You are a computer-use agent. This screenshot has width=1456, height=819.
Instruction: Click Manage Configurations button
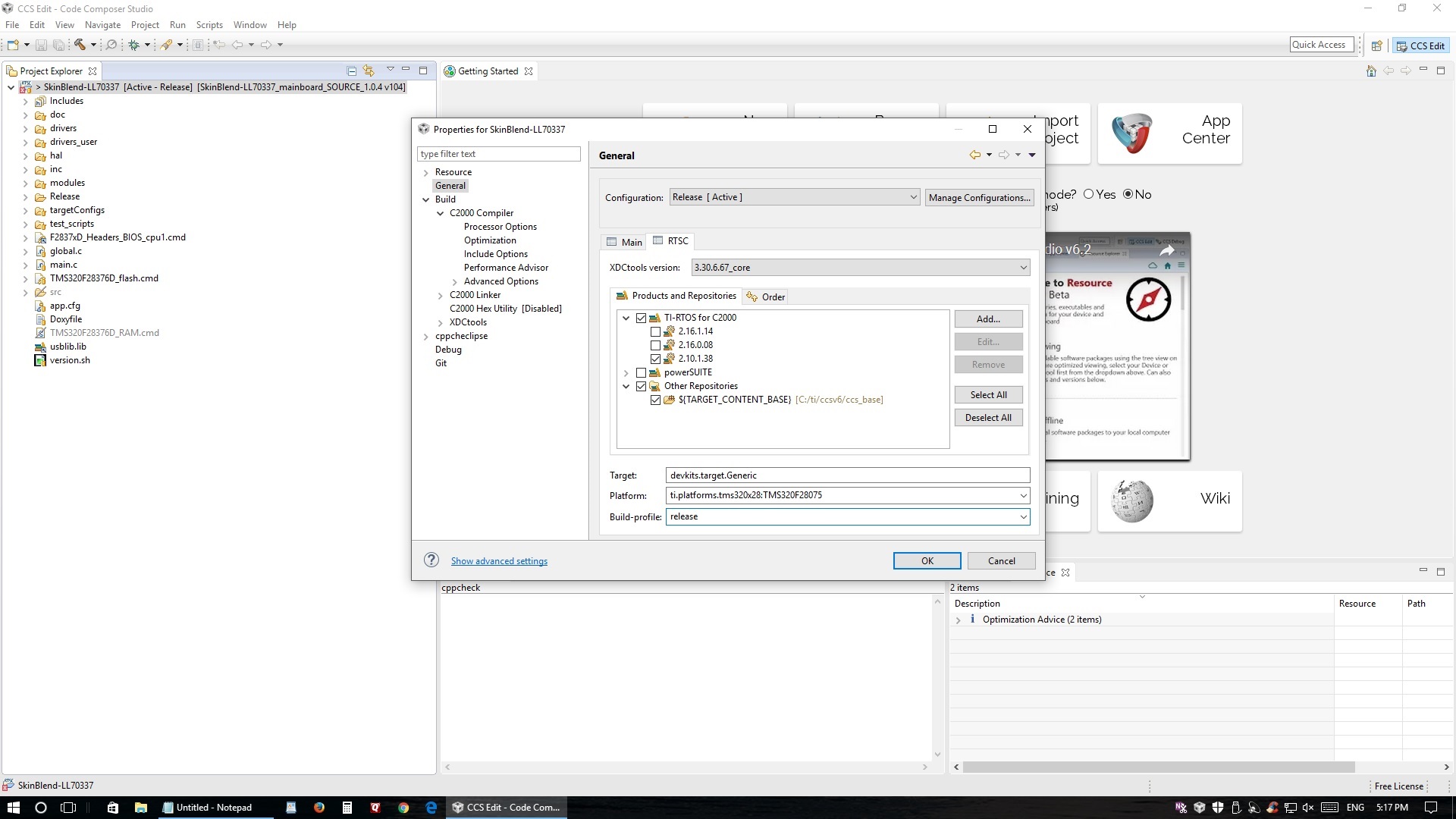click(980, 197)
